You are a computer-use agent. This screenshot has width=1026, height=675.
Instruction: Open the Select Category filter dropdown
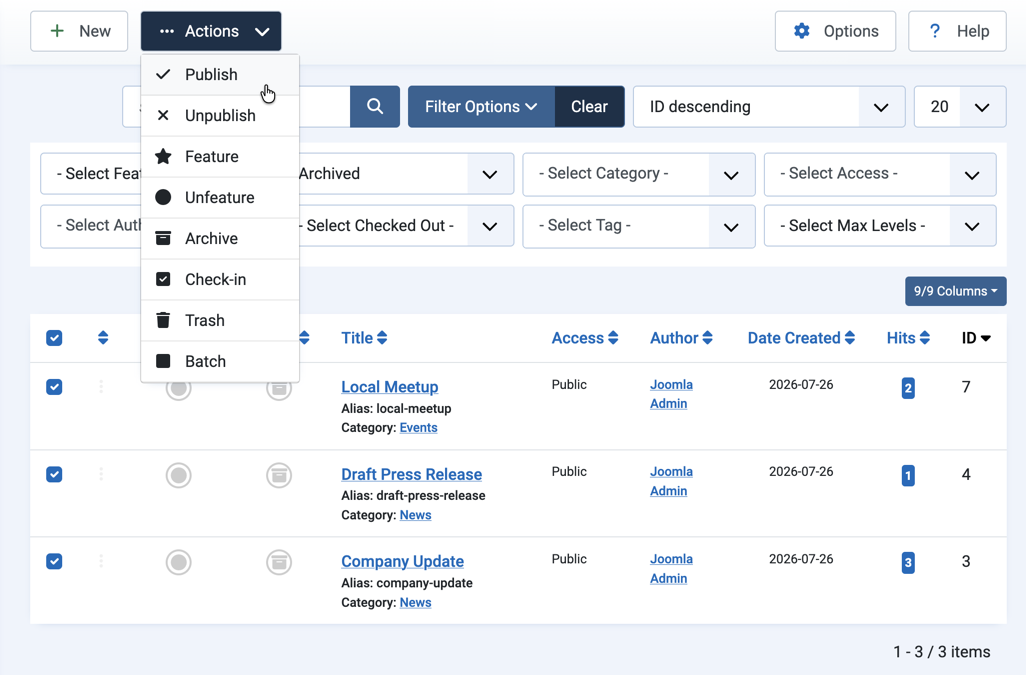[639, 174]
